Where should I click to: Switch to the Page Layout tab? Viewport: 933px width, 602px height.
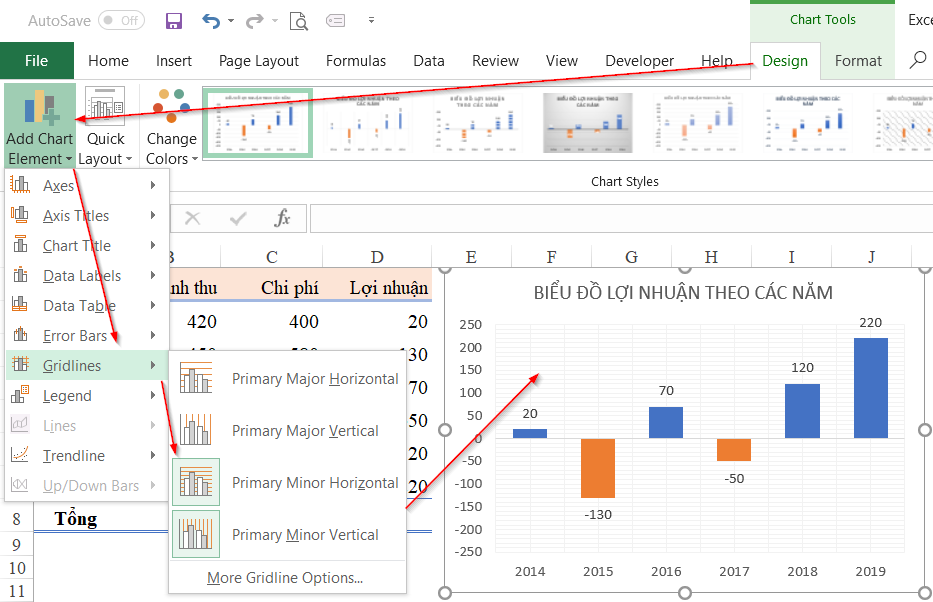pos(259,61)
